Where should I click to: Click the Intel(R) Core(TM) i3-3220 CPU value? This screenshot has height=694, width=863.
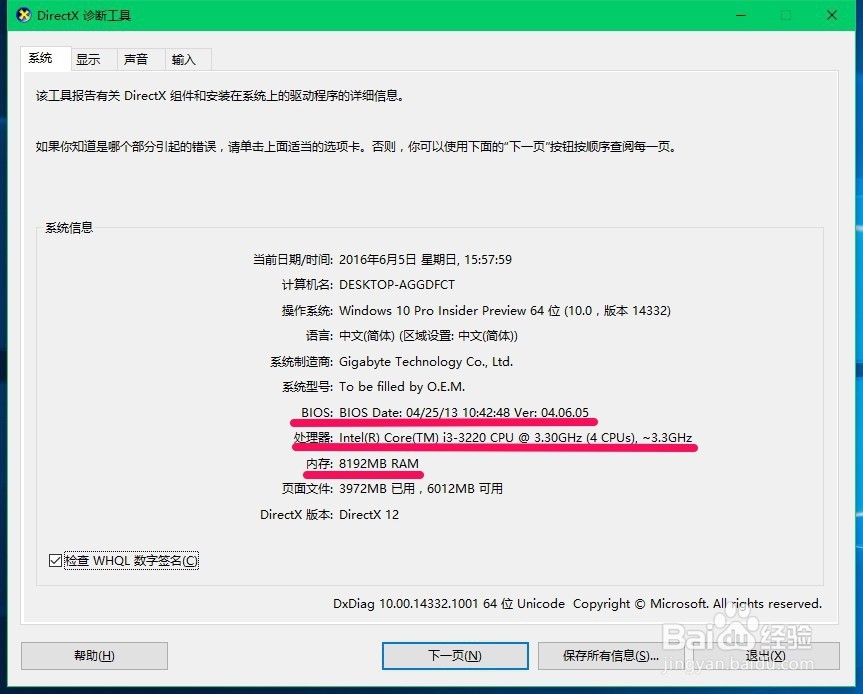(x=515, y=438)
